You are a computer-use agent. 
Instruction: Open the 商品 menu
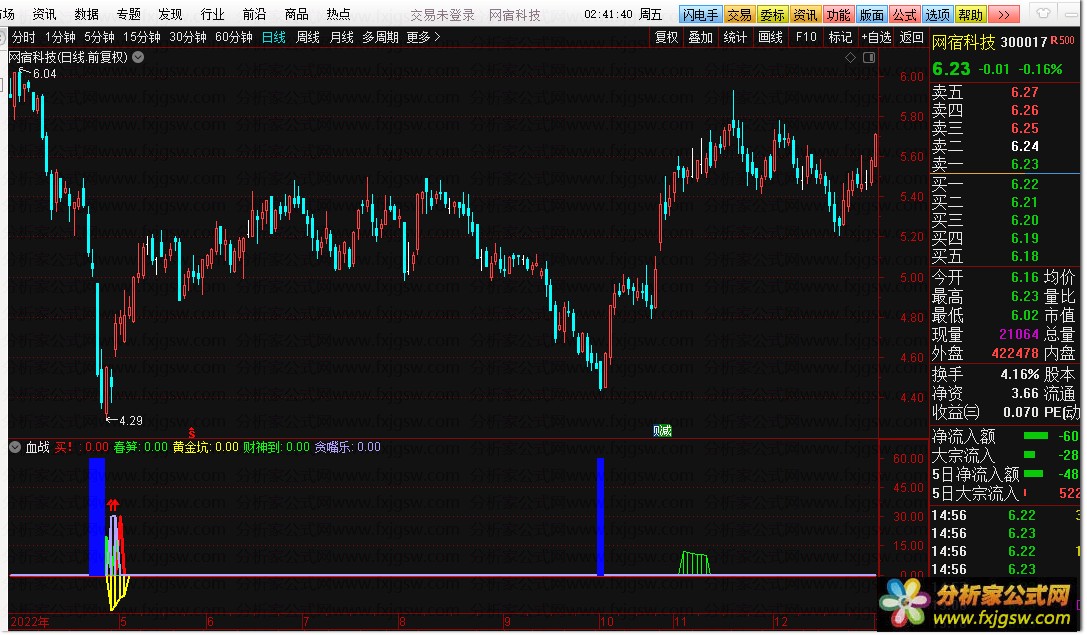296,14
